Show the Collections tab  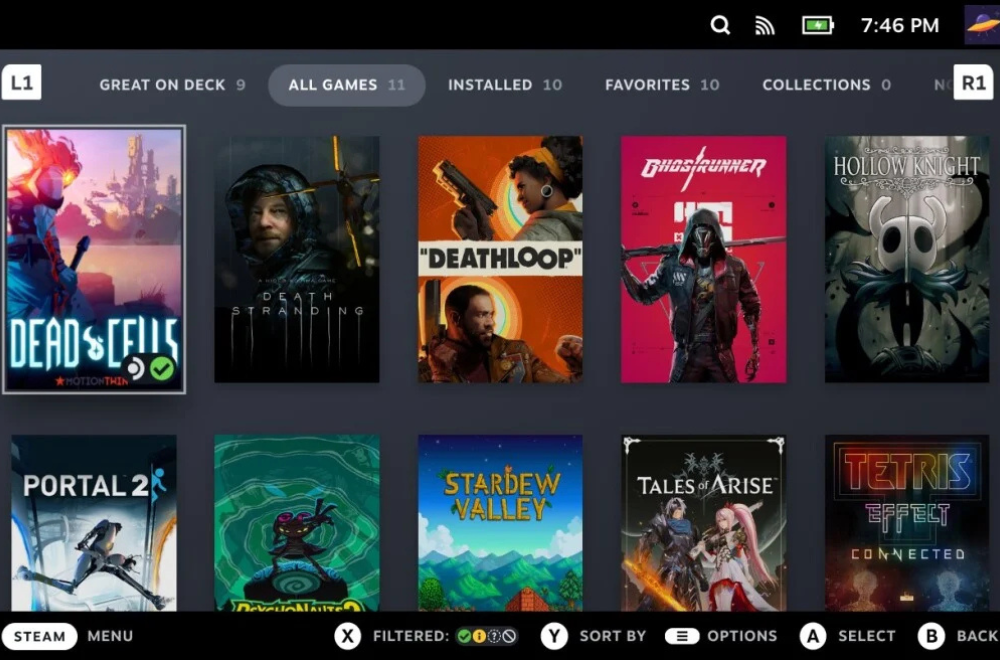(x=827, y=85)
